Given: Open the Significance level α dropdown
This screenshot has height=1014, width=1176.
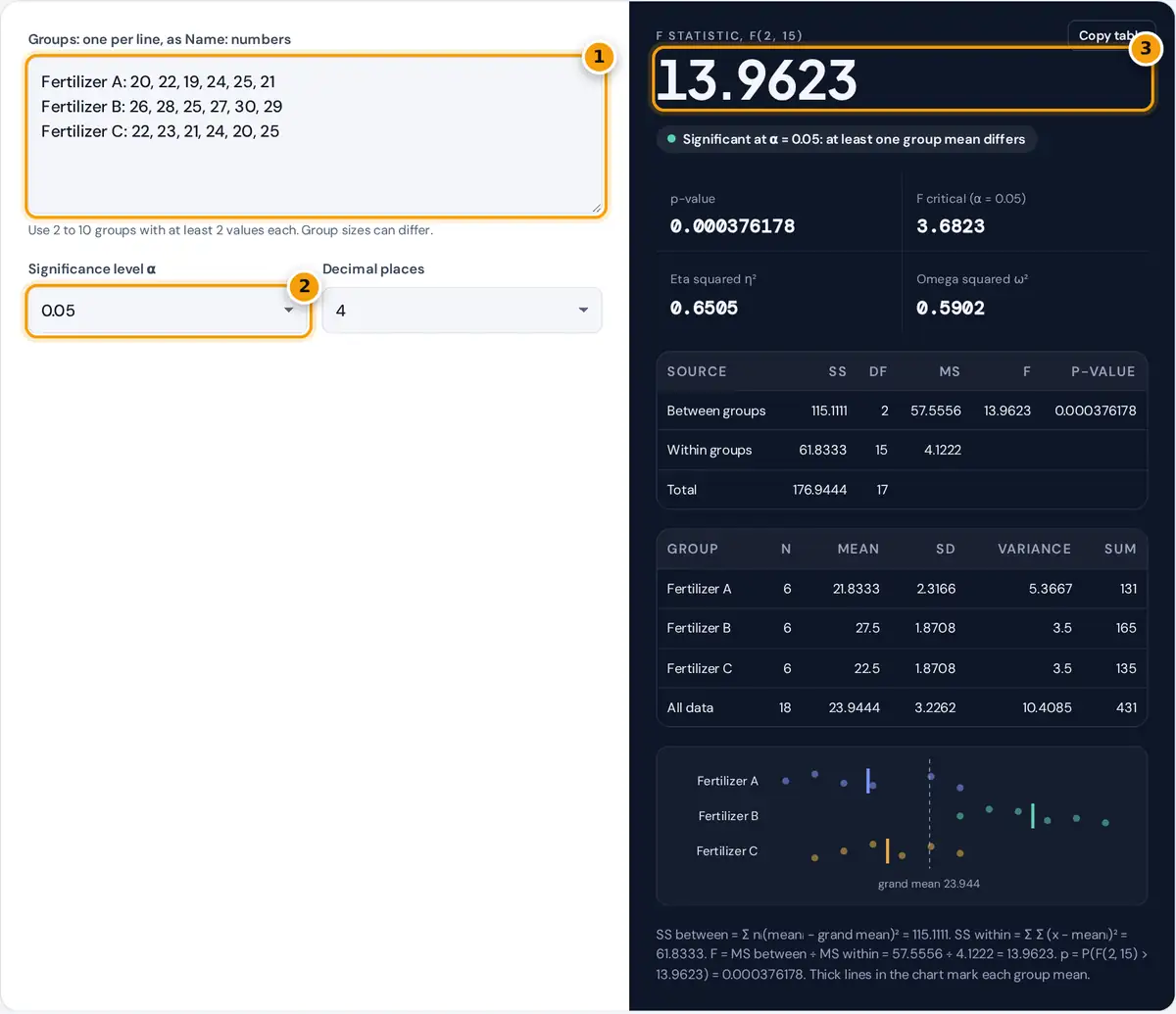Looking at the screenshot, I should click(x=169, y=311).
